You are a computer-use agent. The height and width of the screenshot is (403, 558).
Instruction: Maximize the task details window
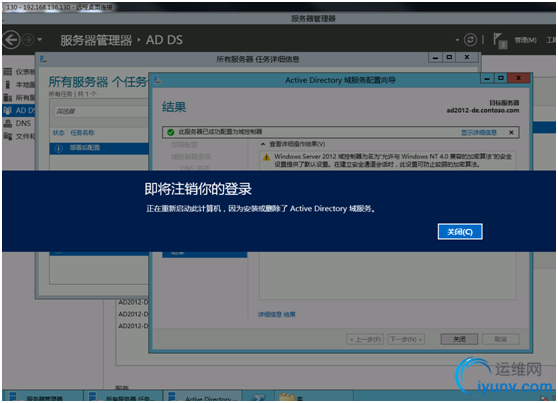click(x=449, y=57)
